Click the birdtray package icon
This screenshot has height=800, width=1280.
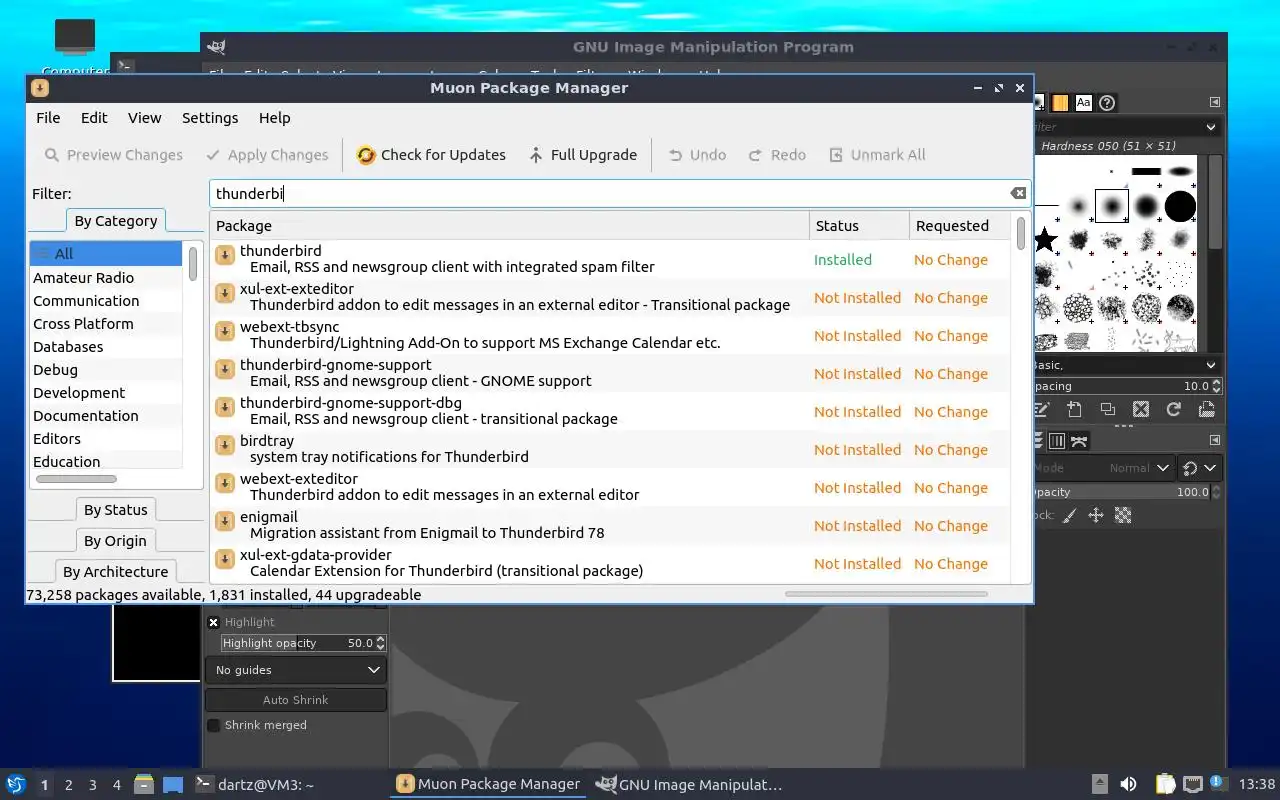[x=225, y=446]
